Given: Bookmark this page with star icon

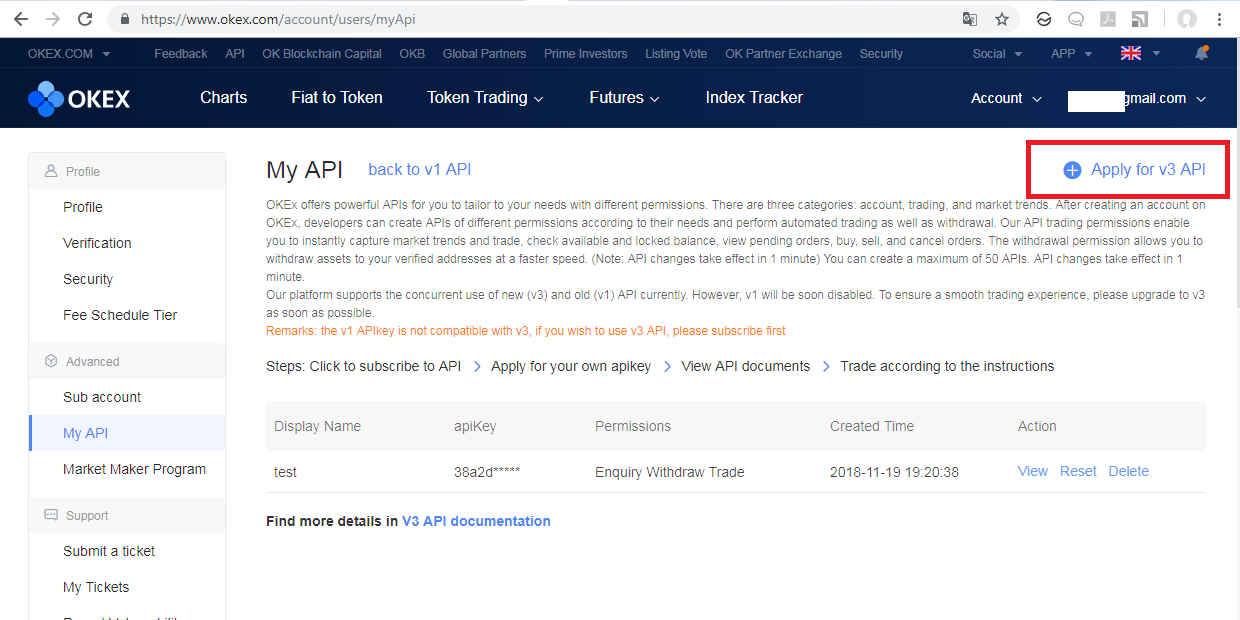Looking at the screenshot, I should 1001,19.
